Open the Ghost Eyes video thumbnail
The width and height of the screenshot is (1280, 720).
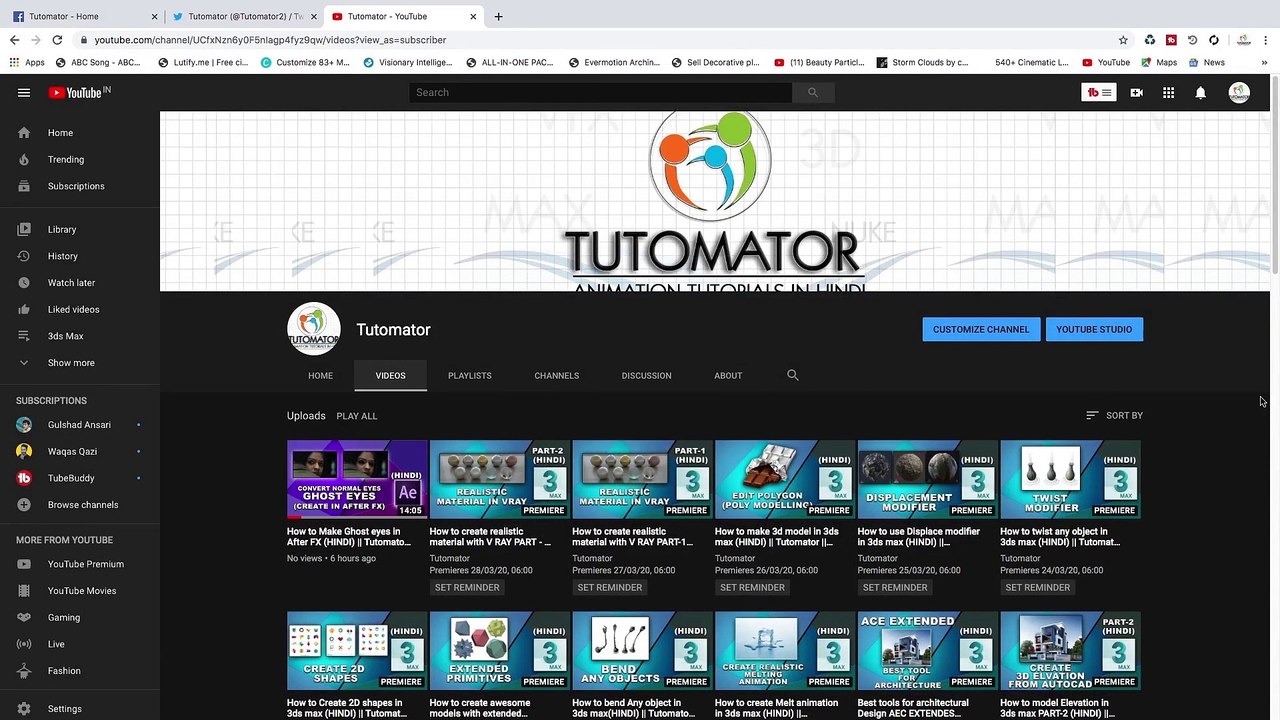coord(357,480)
